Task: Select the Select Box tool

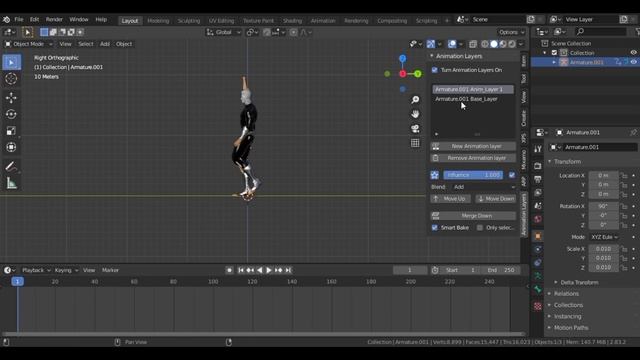Action: point(11,62)
